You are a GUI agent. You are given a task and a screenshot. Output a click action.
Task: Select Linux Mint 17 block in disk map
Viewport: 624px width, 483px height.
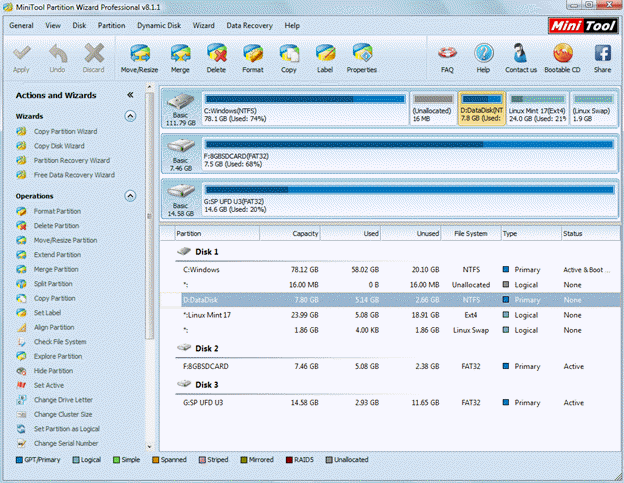coord(537,108)
